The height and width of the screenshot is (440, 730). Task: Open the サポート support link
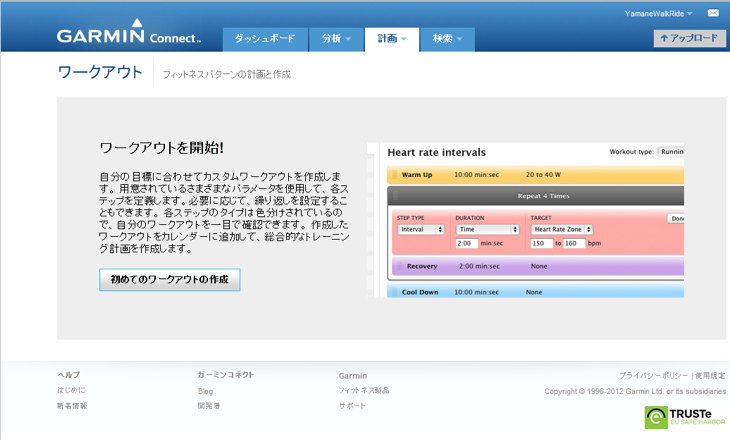click(x=352, y=406)
